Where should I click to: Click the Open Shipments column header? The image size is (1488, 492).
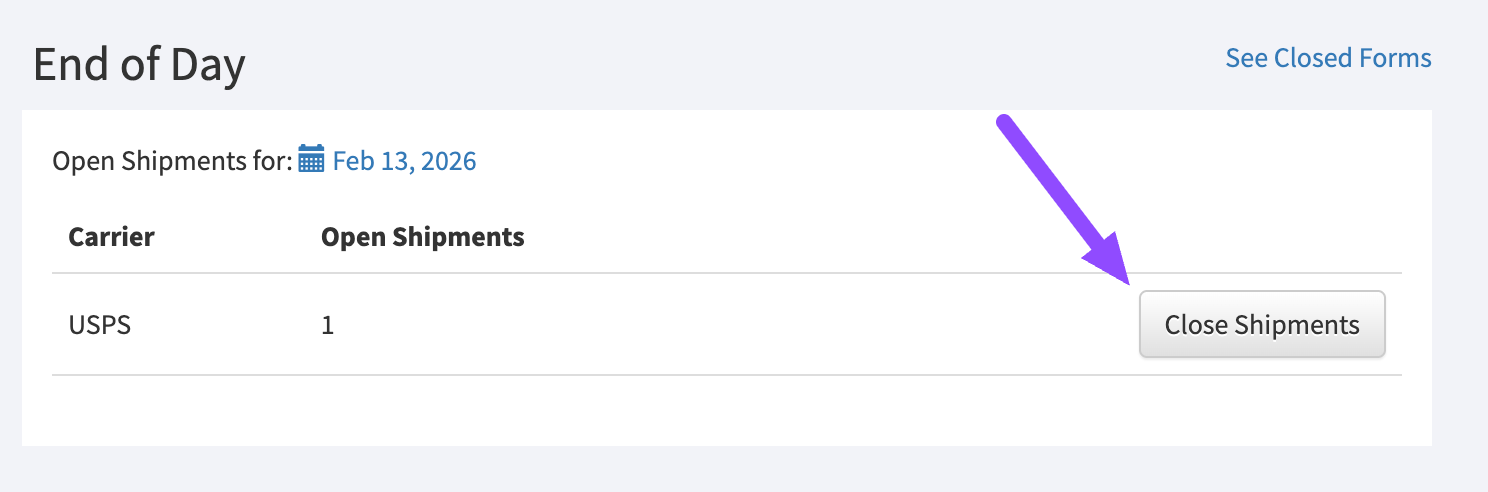[x=422, y=237]
